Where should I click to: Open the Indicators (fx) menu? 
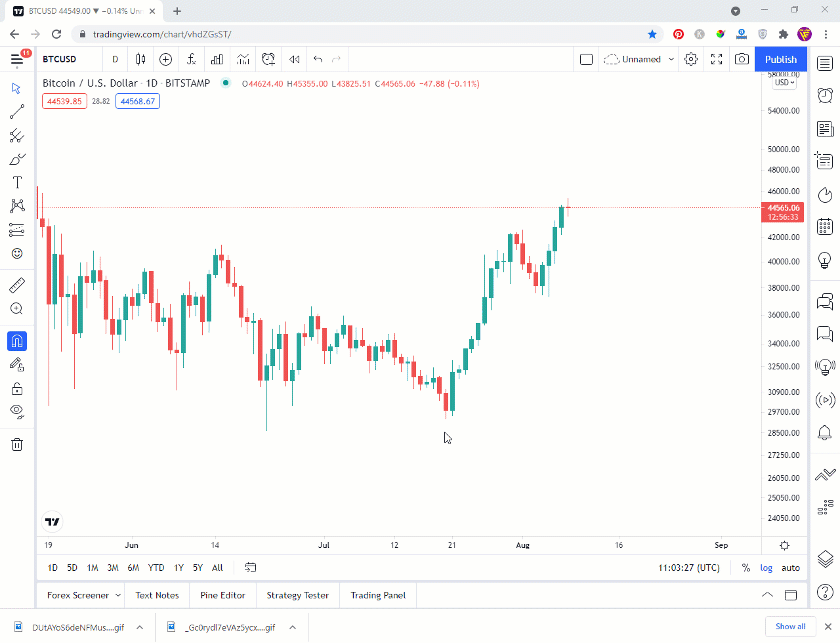[x=191, y=59]
